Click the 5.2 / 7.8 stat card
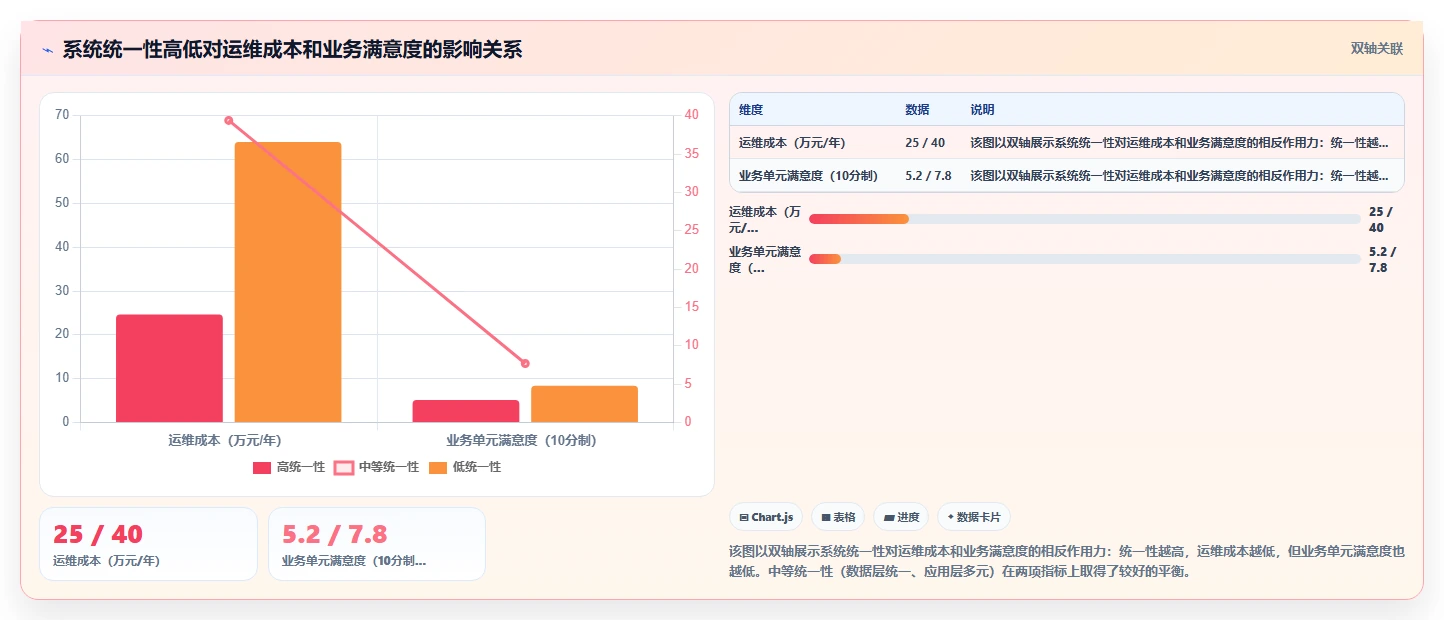The image size is (1444, 620). pos(376,544)
